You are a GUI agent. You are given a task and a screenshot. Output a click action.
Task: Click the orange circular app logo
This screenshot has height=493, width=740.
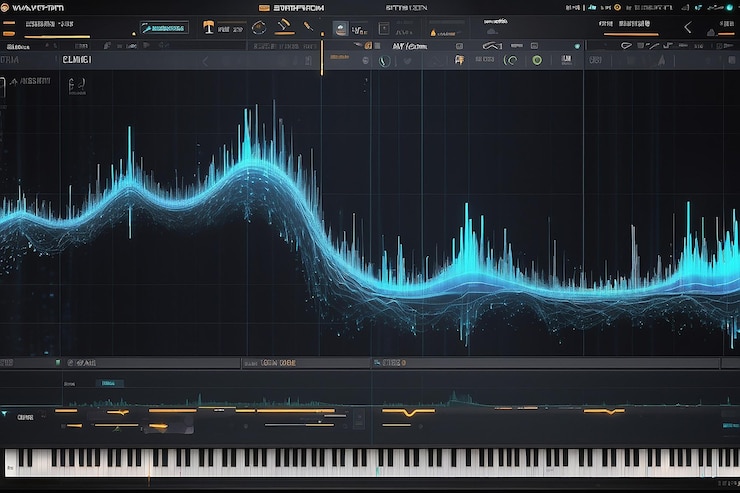pyautogui.click(x=5, y=8)
